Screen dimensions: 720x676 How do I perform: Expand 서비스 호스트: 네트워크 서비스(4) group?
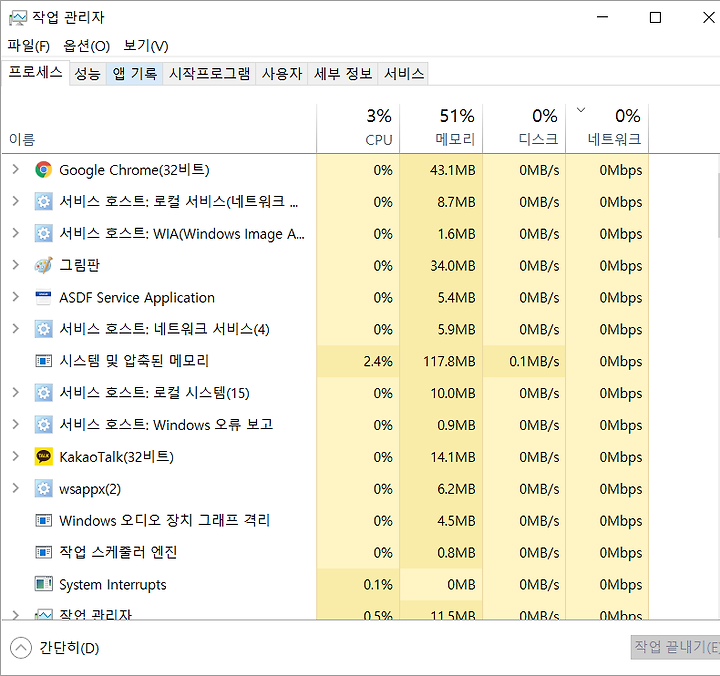pyautogui.click(x=16, y=329)
